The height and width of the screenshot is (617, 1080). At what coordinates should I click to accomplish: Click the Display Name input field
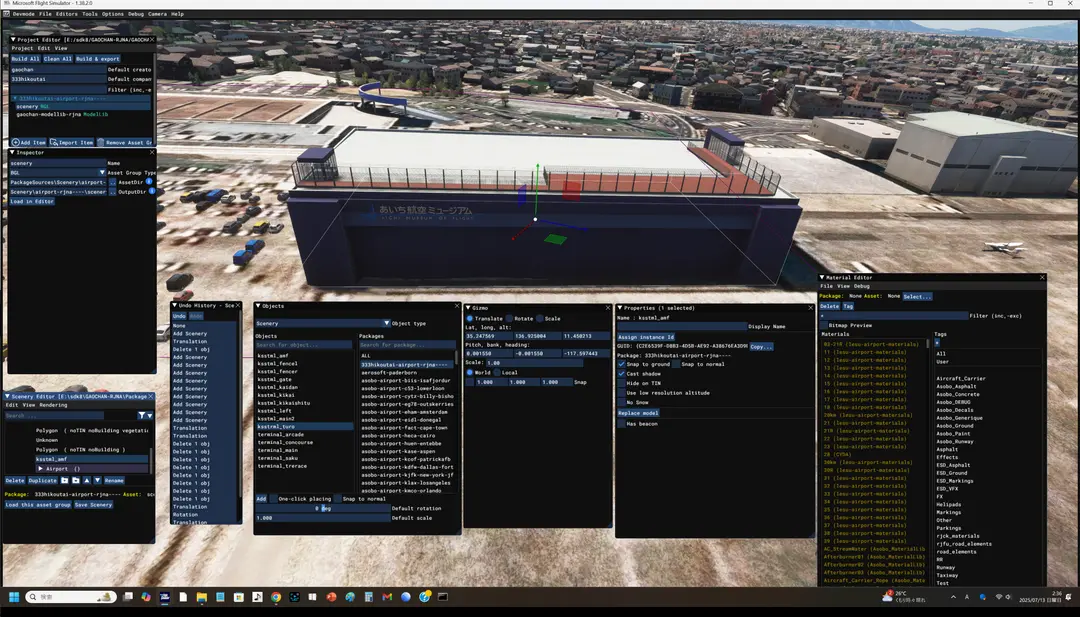682,326
